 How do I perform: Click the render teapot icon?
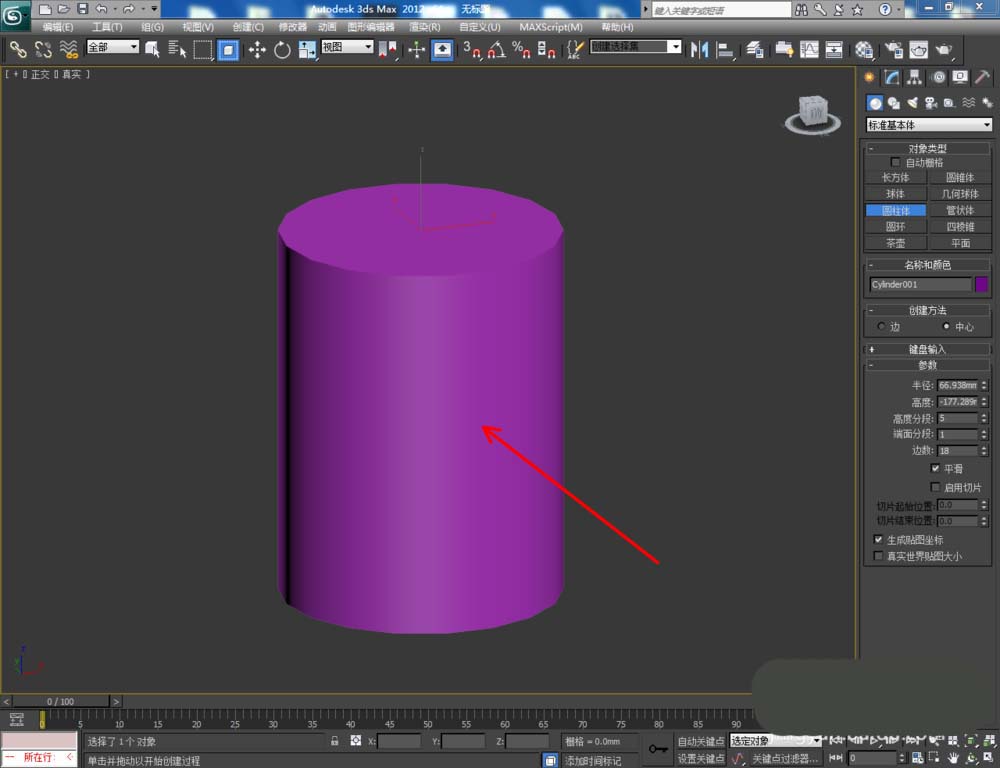(x=943, y=49)
